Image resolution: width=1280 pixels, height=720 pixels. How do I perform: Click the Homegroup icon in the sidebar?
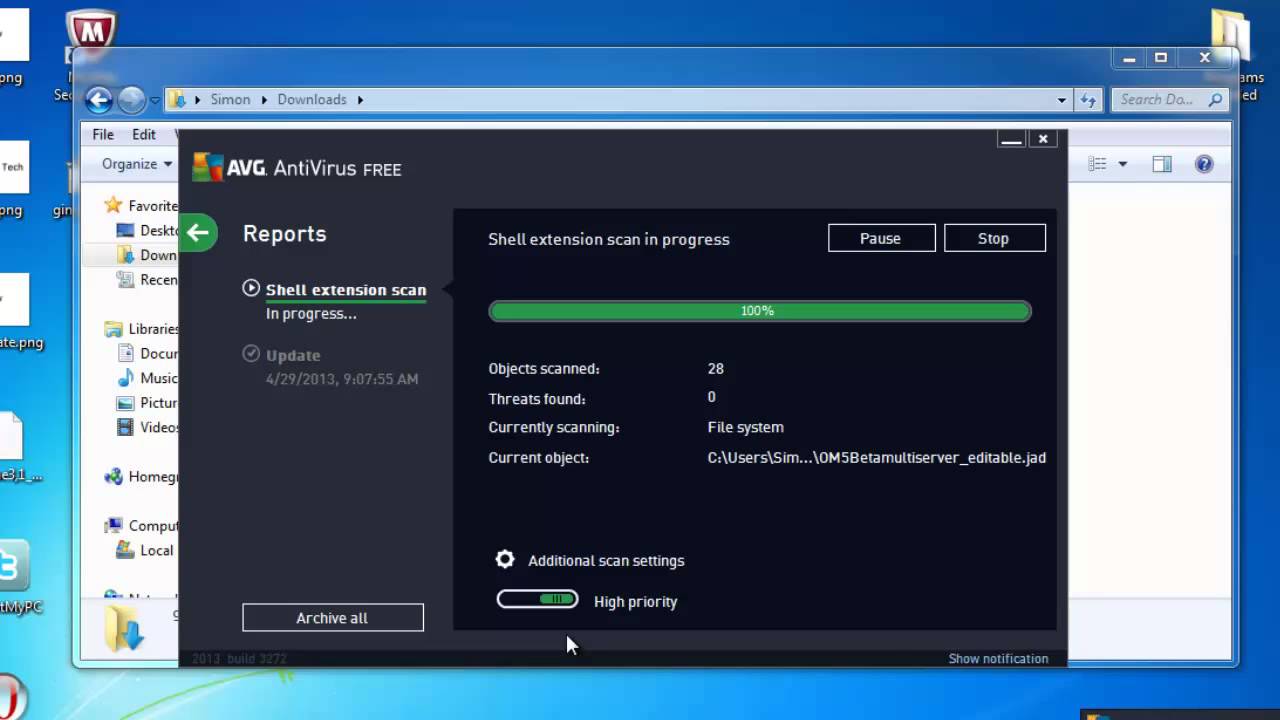point(113,476)
